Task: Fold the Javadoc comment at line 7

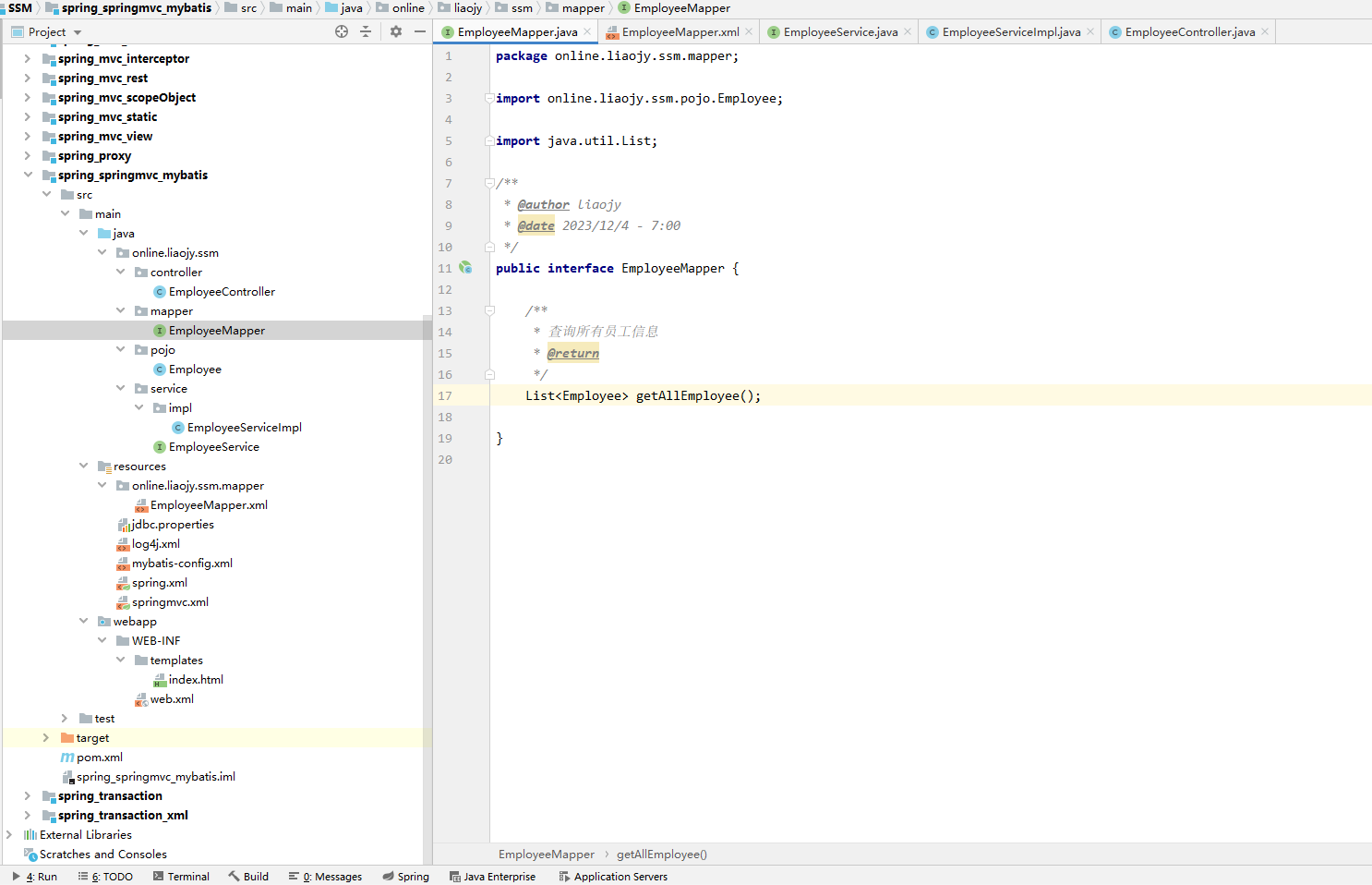Action: coord(489,183)
